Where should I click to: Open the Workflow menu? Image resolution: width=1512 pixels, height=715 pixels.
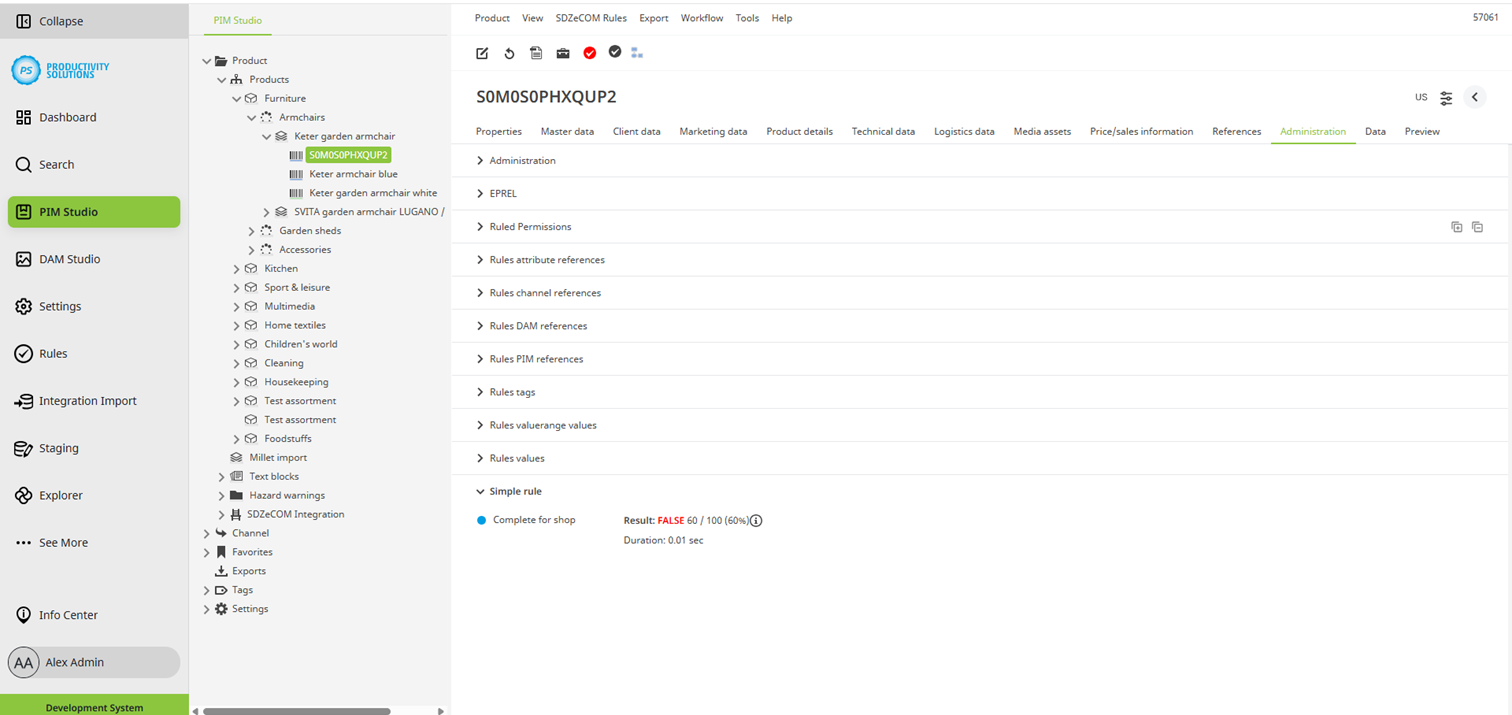click(701, 18)
